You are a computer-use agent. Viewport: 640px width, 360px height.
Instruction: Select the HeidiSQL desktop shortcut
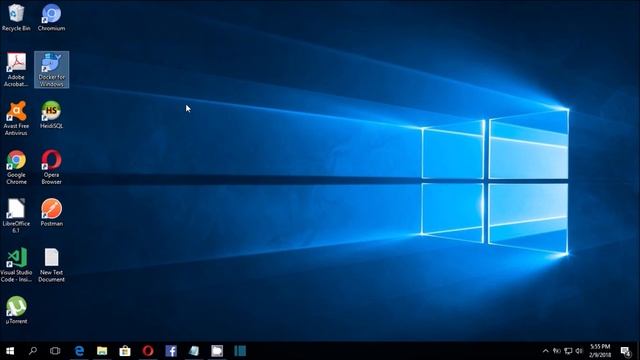pos(51,115)
